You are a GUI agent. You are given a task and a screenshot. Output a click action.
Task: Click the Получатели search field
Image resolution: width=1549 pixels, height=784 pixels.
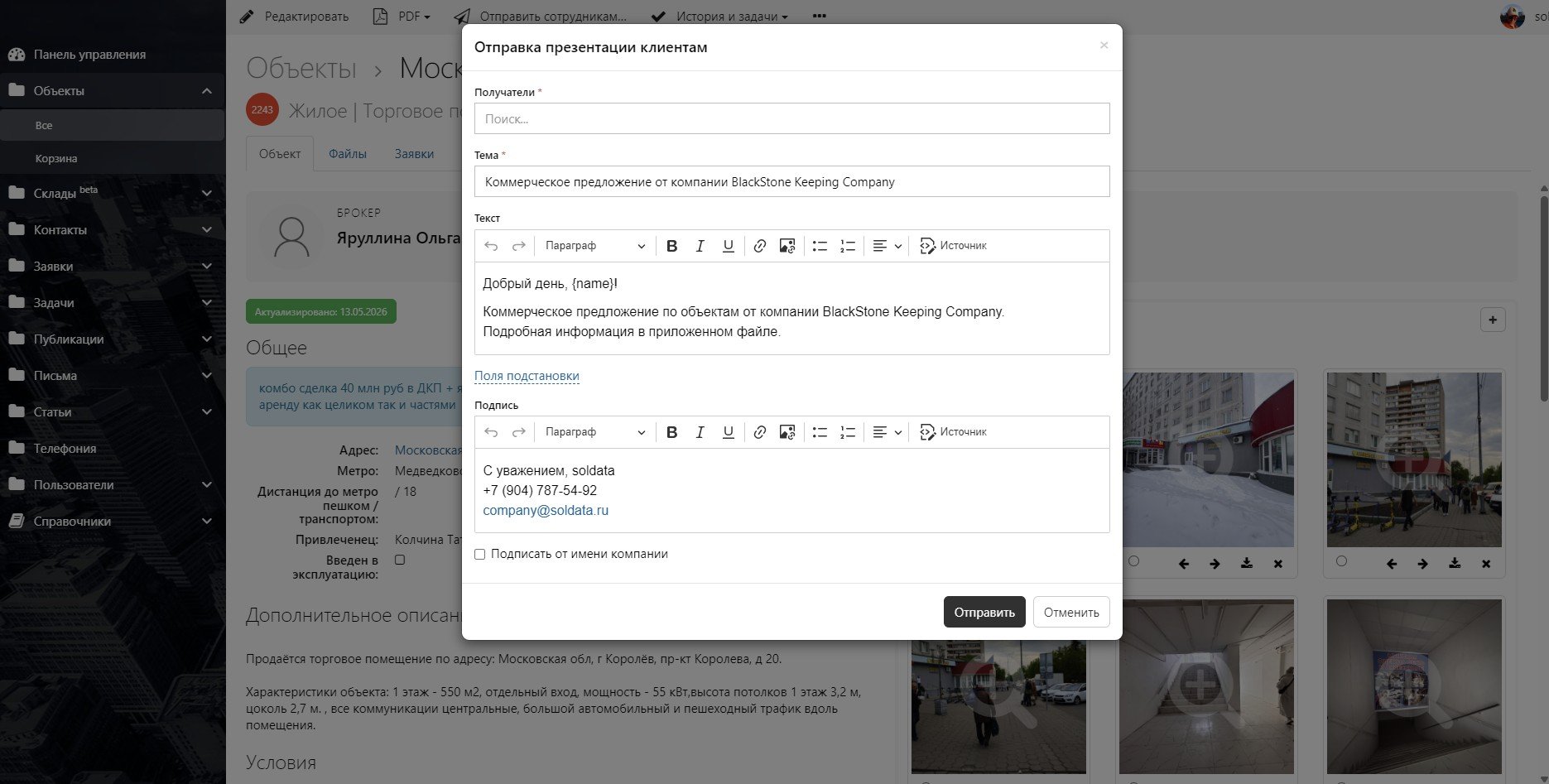[791, 118]
